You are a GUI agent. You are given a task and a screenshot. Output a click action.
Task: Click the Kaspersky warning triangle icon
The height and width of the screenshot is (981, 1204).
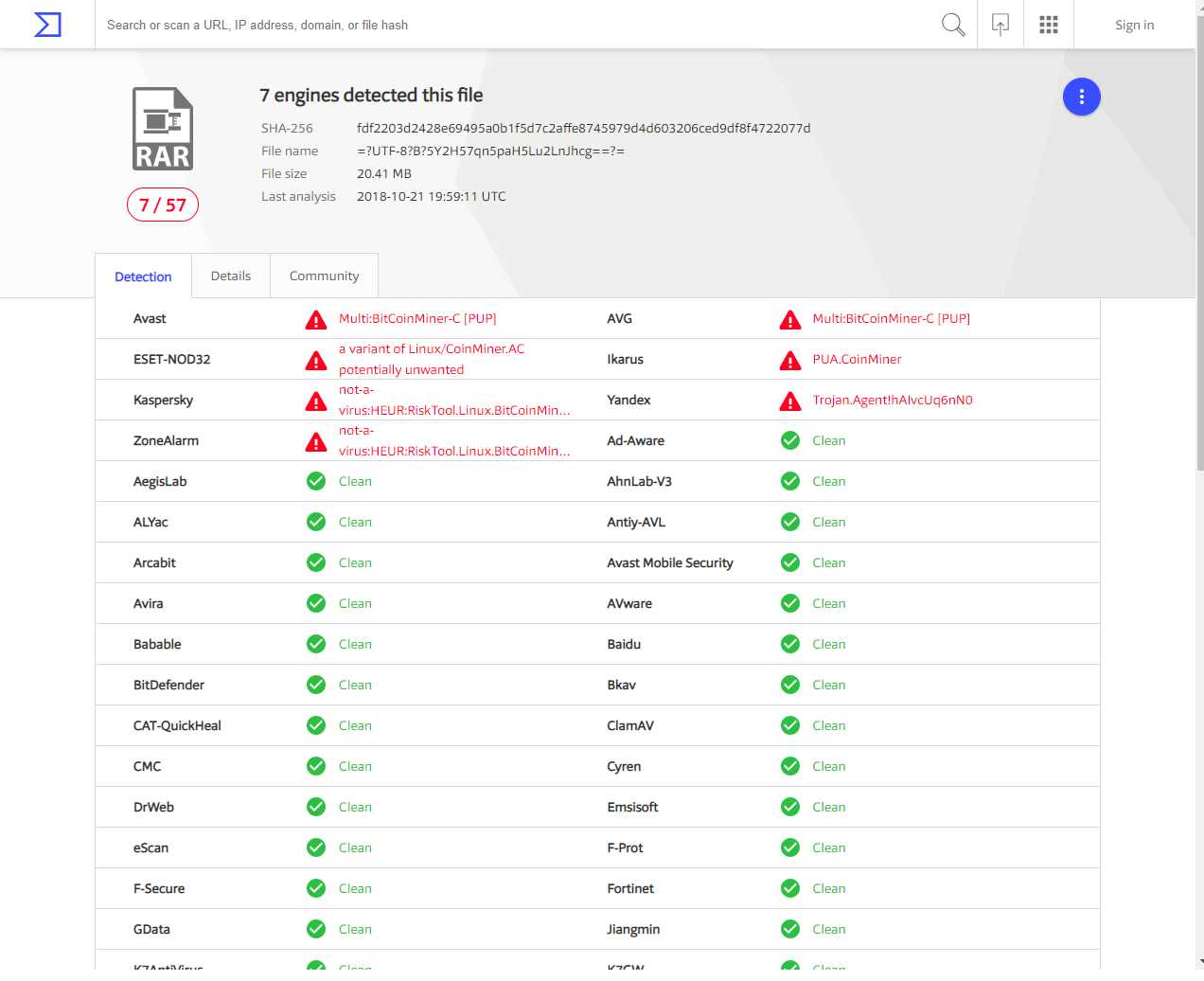[x=316, y=401]
